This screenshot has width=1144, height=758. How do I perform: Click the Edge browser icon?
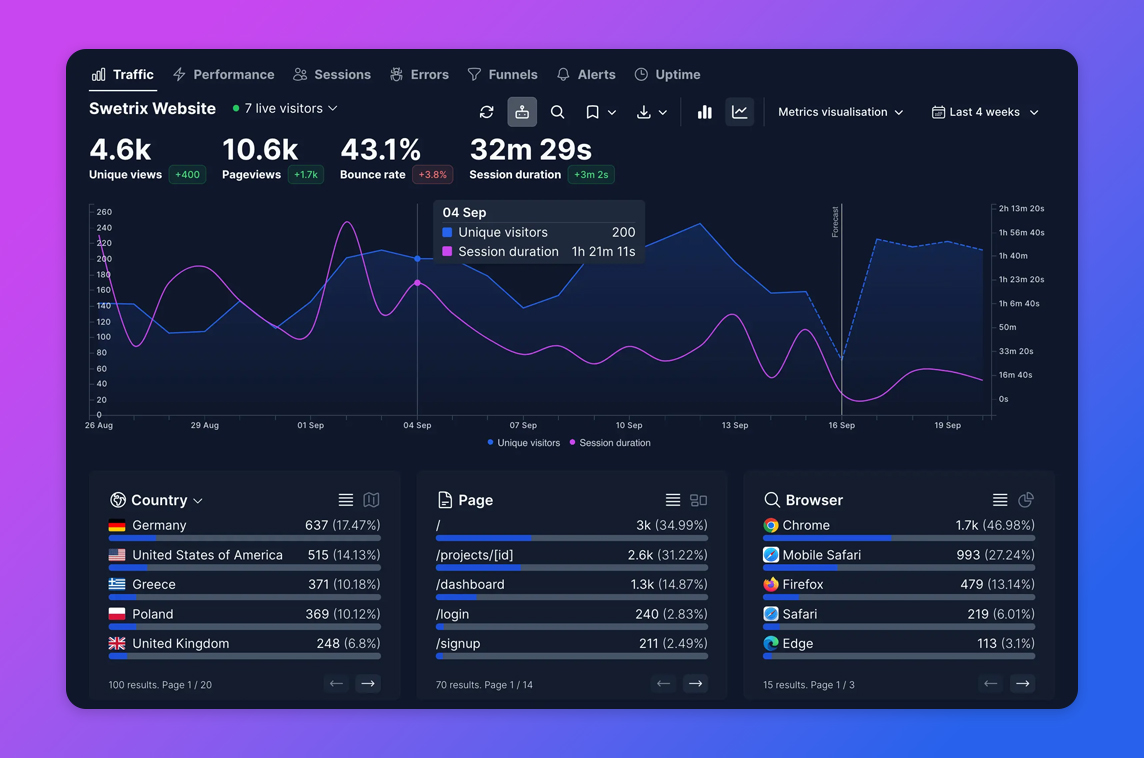pyautogui.click(x=771, y=643)
